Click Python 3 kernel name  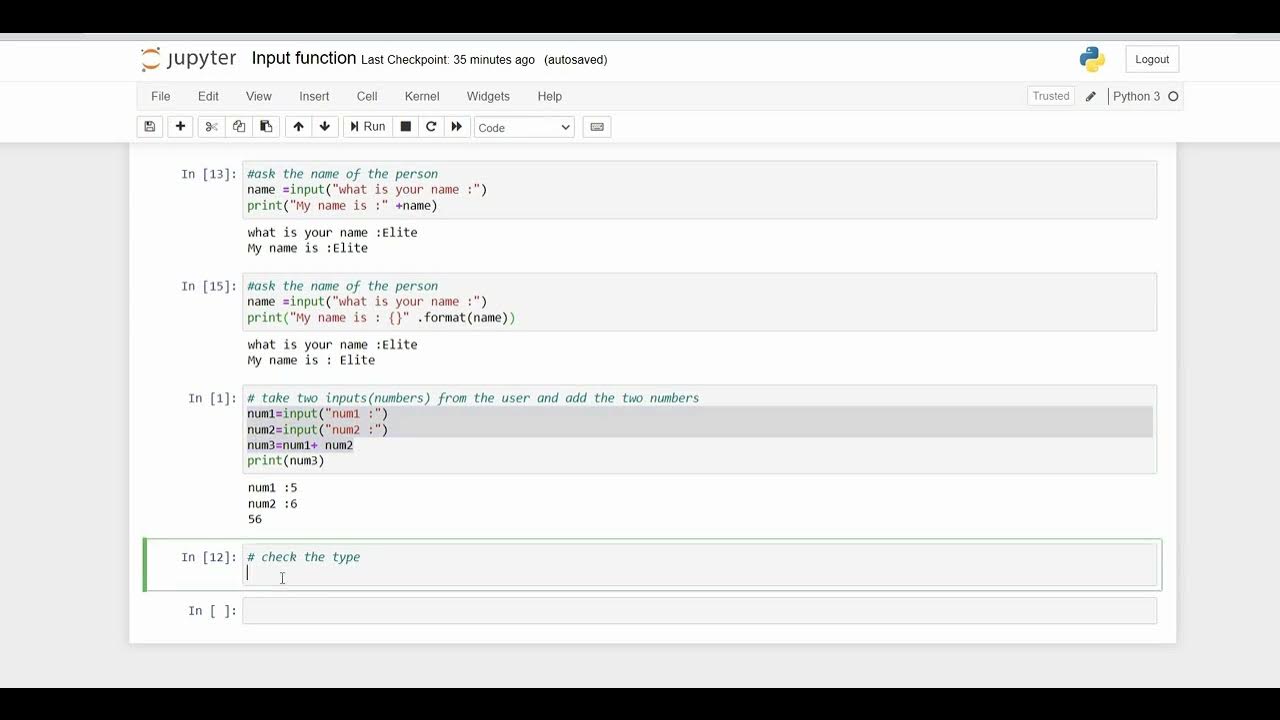[x=1137, y=96]
